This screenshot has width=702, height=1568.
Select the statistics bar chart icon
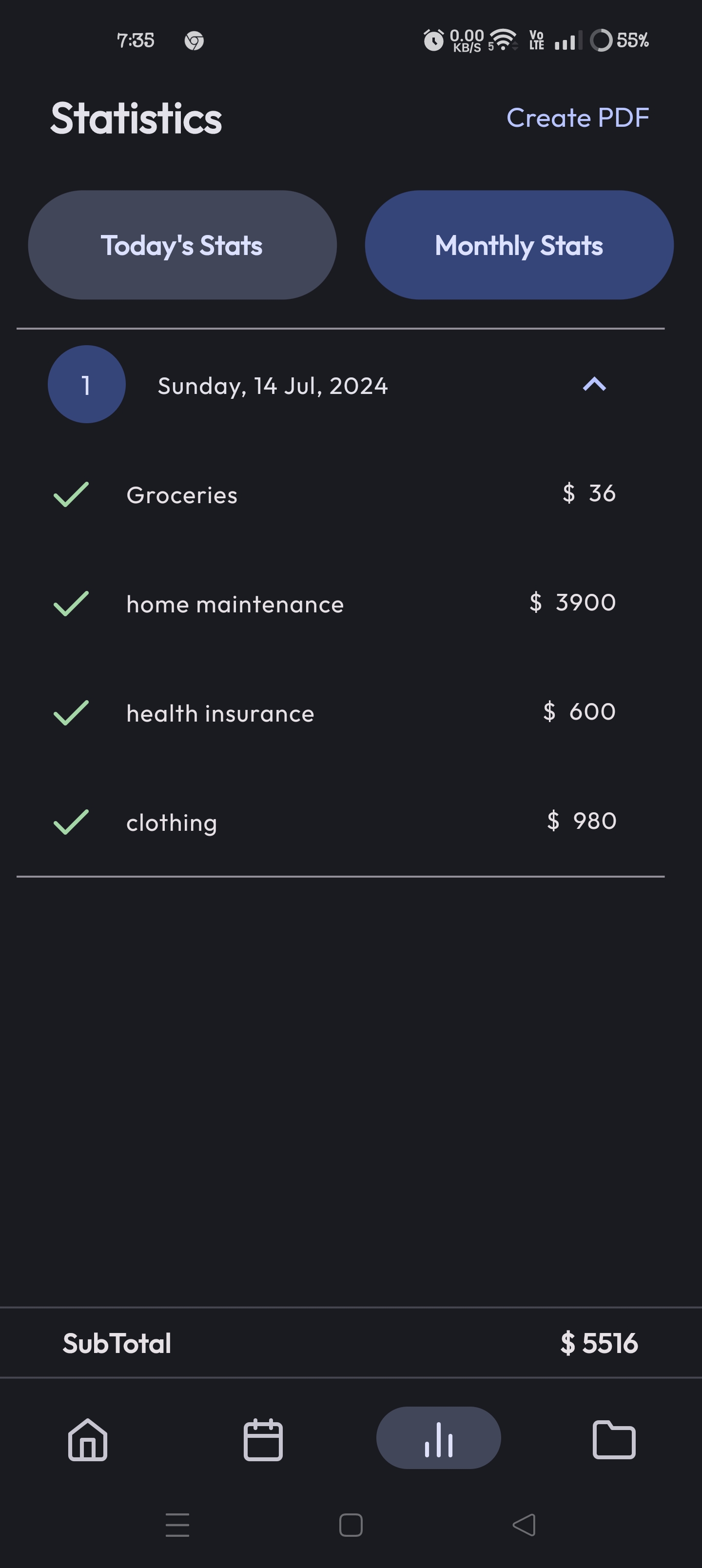point(438,1438)
